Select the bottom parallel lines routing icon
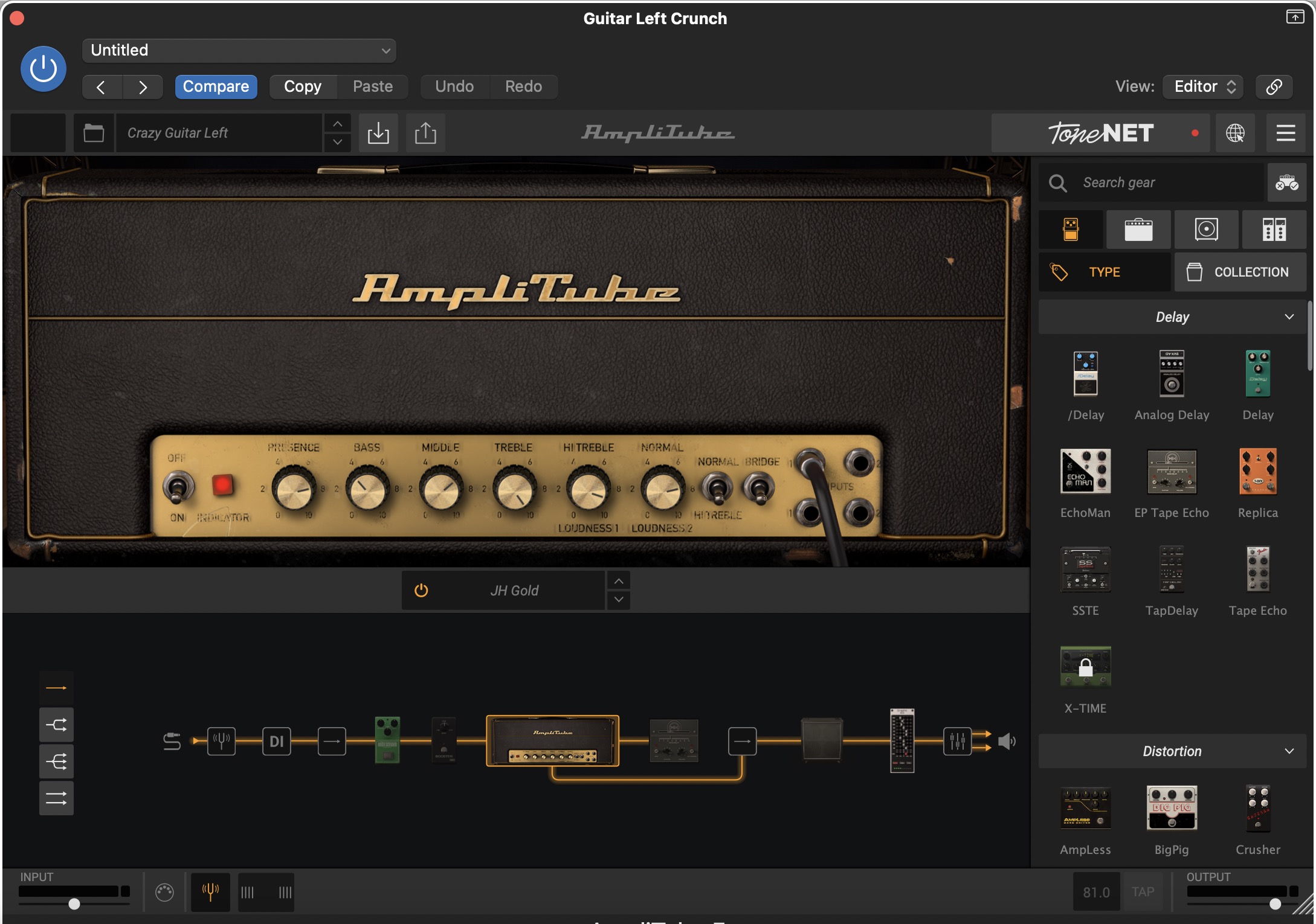 [x=56, y=798]
